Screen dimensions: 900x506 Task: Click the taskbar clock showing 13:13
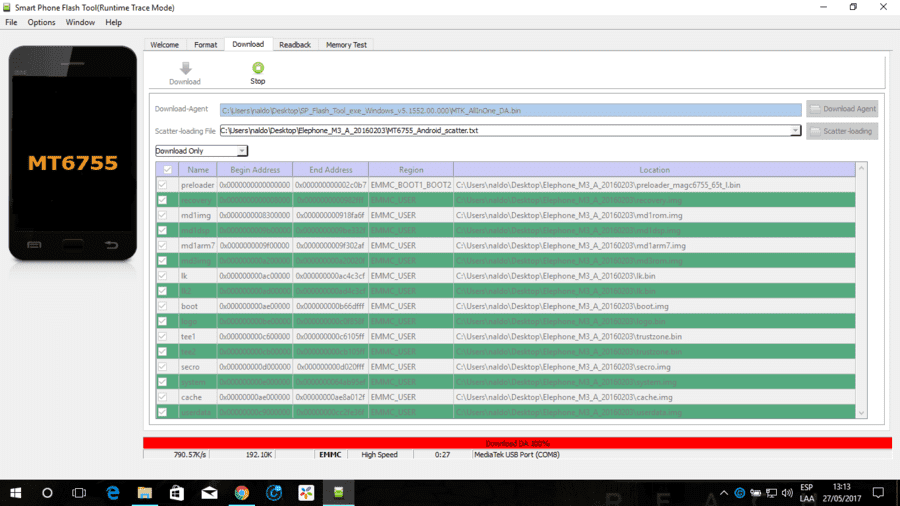tap(841, 493)
